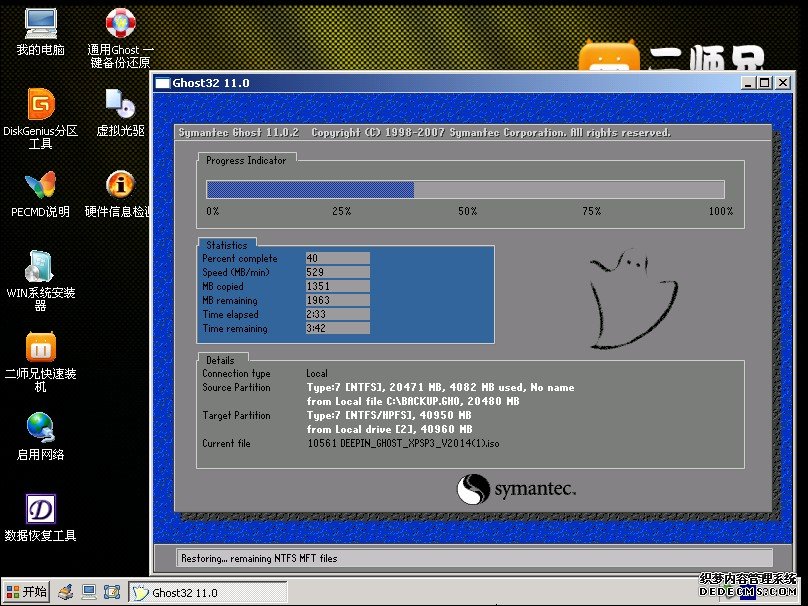This screenshot has width=808, height=606.
Task: Click the Ghost32 11.0 title bar text
Action: point(211,83)
